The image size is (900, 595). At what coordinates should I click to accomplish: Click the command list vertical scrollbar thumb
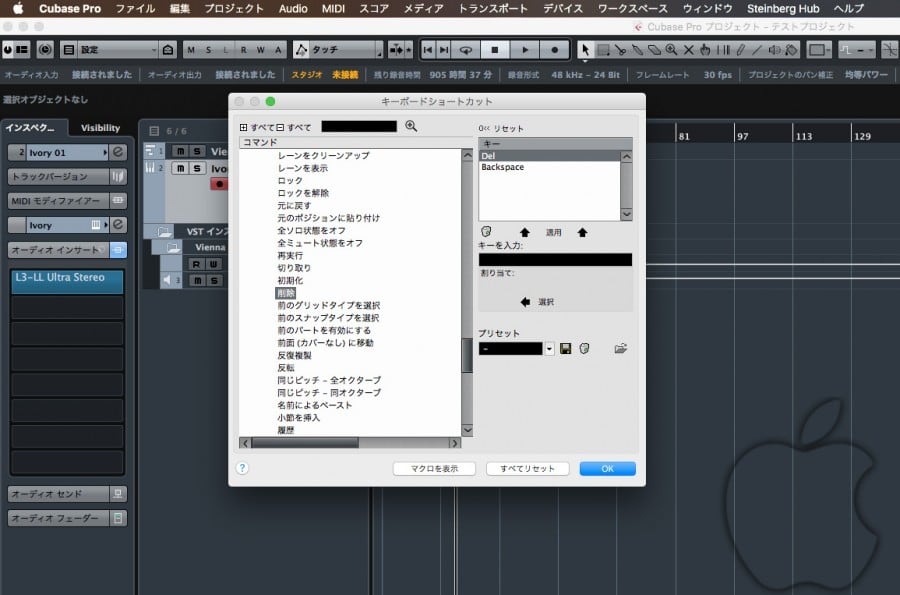(x=467, y=355)
